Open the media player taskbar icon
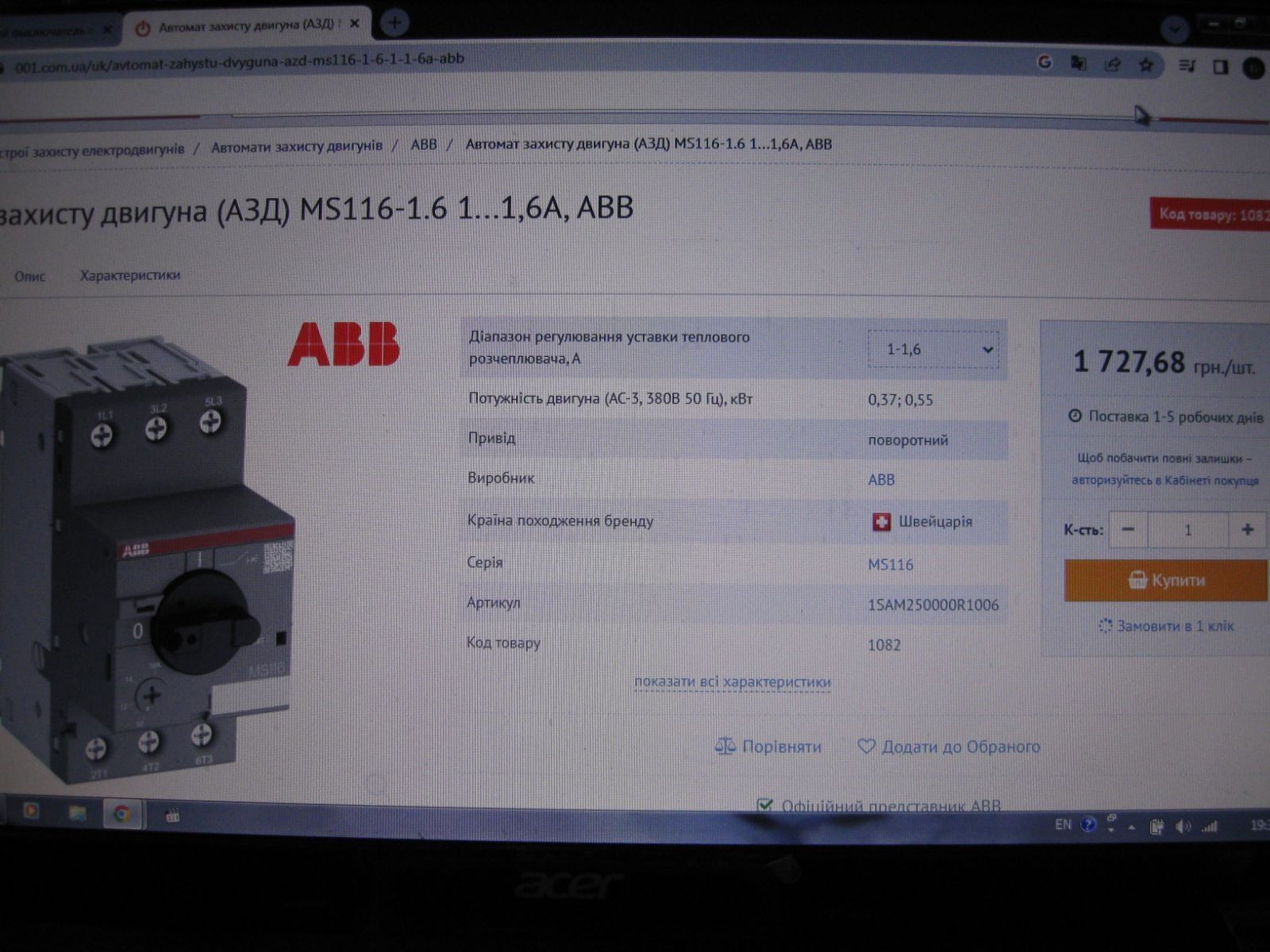Image resolution: width=1270 pixels, height=952 pixels. tap(31, 811)
